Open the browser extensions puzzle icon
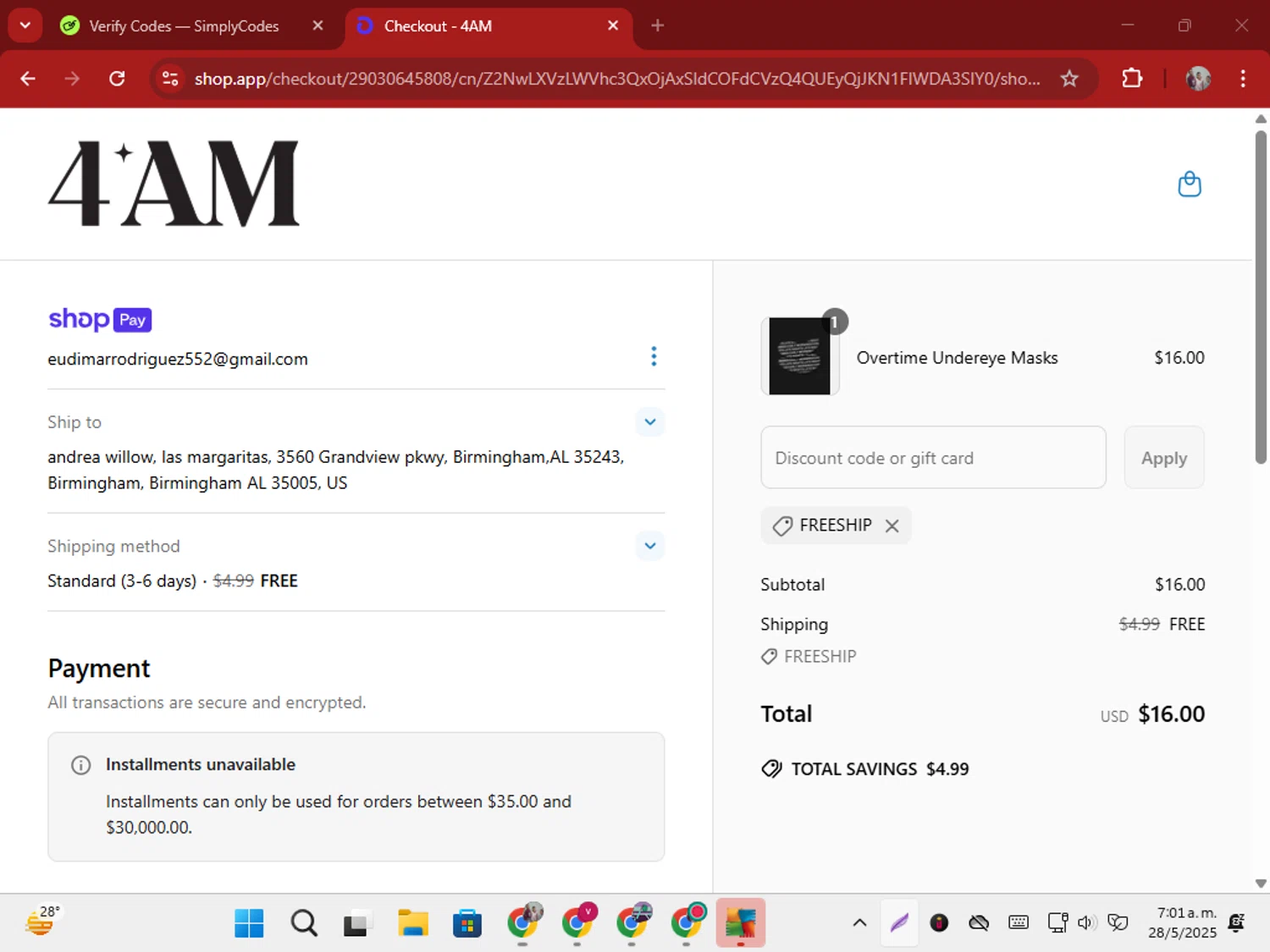Viewport: 1270px width, 952px height. point(1132,79)
